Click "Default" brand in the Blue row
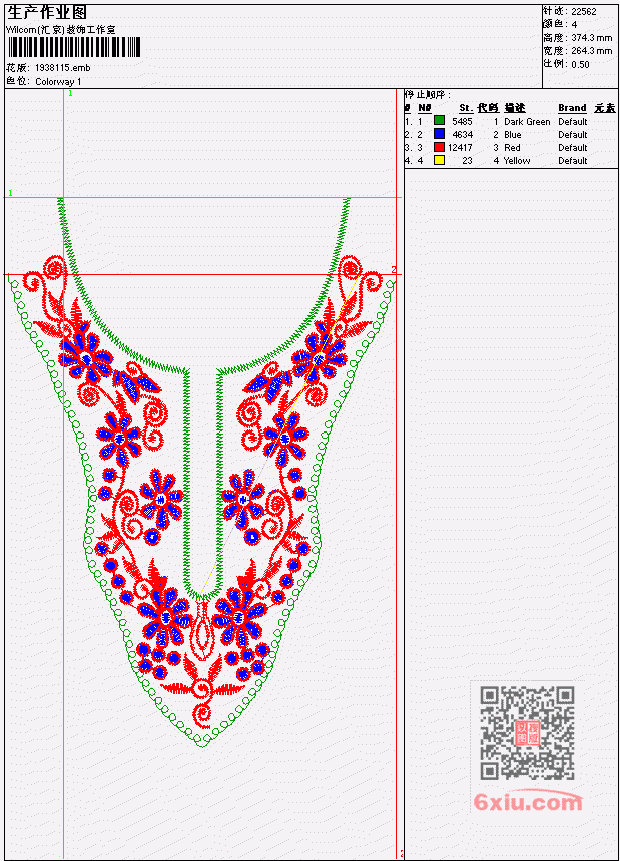Viewport: 620px width, 861px height. click(x=573, y=135)
